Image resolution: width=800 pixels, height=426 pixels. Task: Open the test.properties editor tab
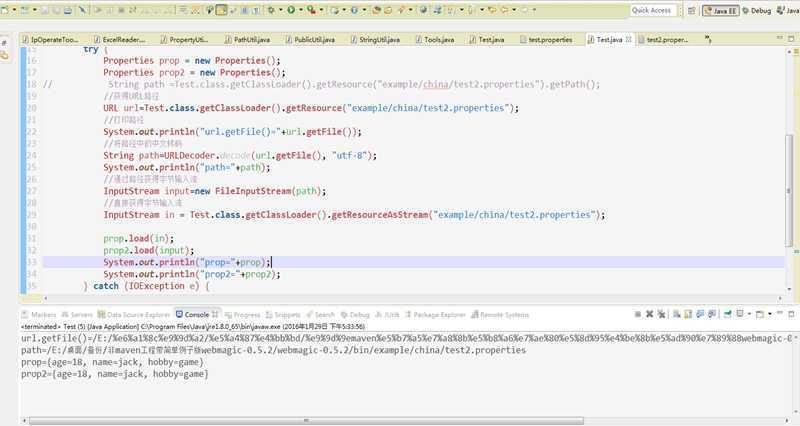pos(546,39)
